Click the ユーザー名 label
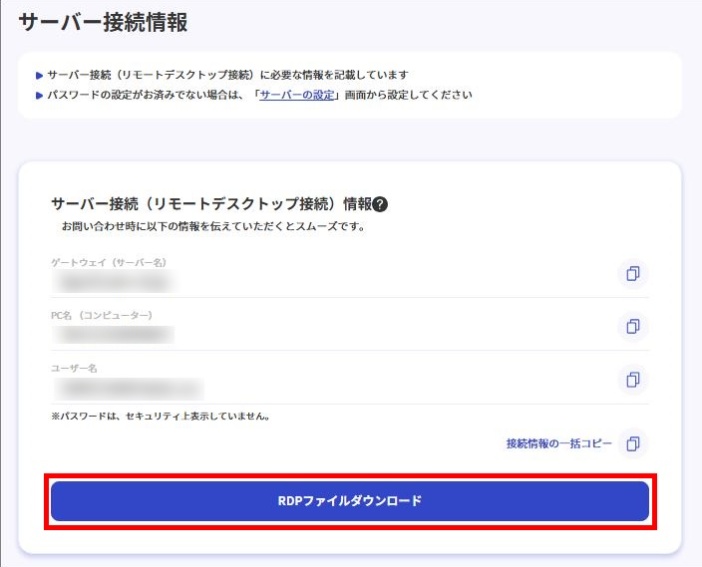Image resolution: width=702 pixels, height=567 pixels. 74,368
